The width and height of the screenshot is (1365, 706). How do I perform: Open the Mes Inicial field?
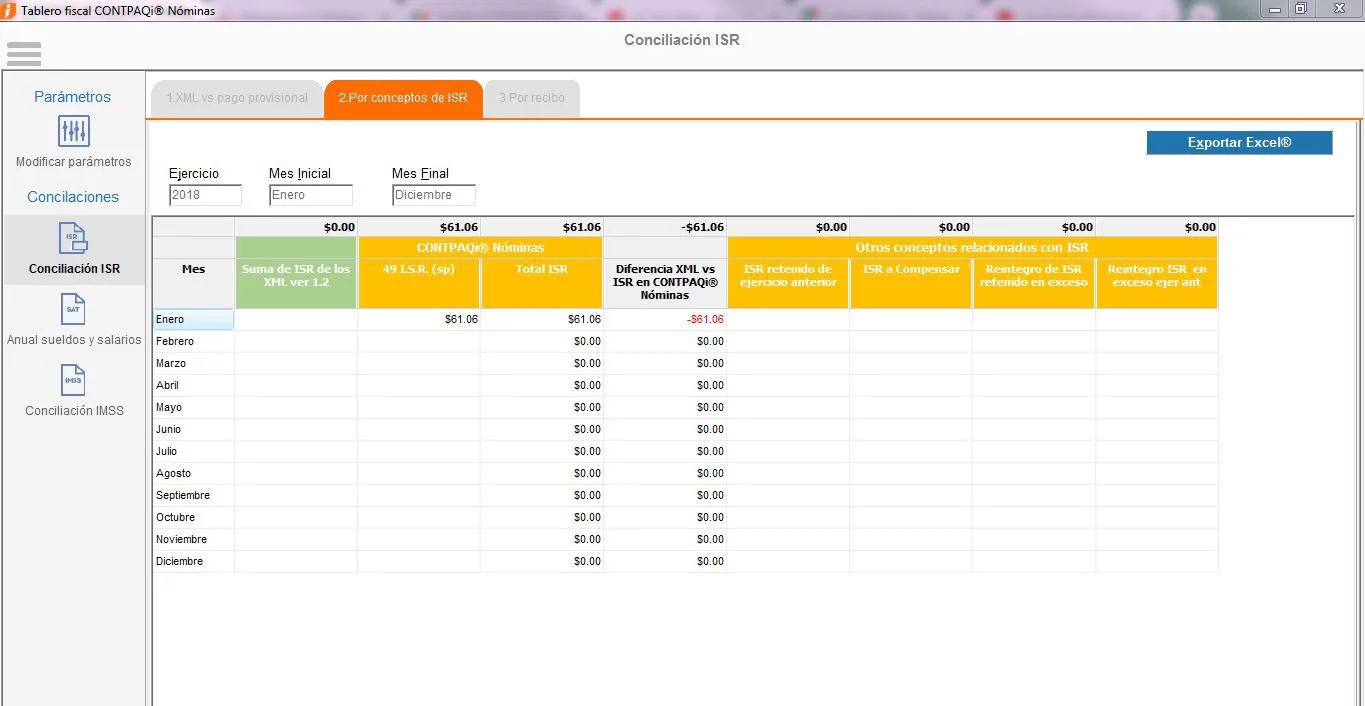310,195
